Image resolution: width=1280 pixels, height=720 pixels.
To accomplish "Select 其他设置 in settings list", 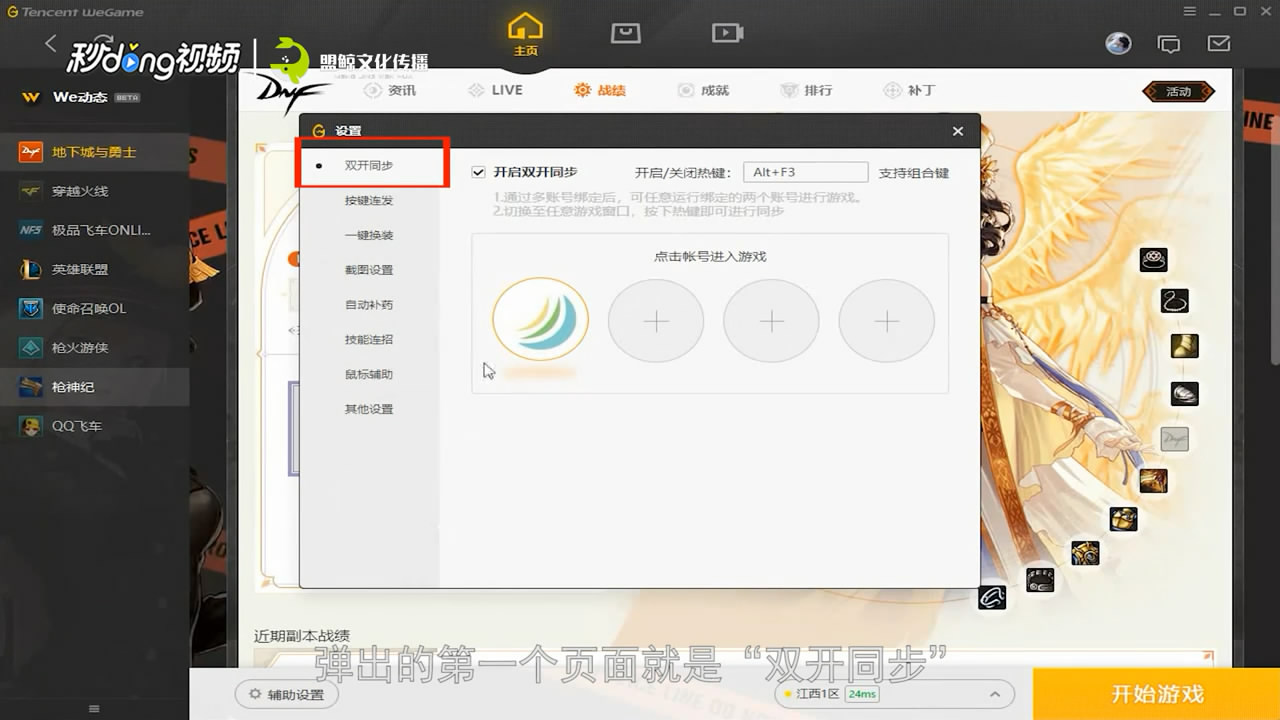I will pos(369,409).
